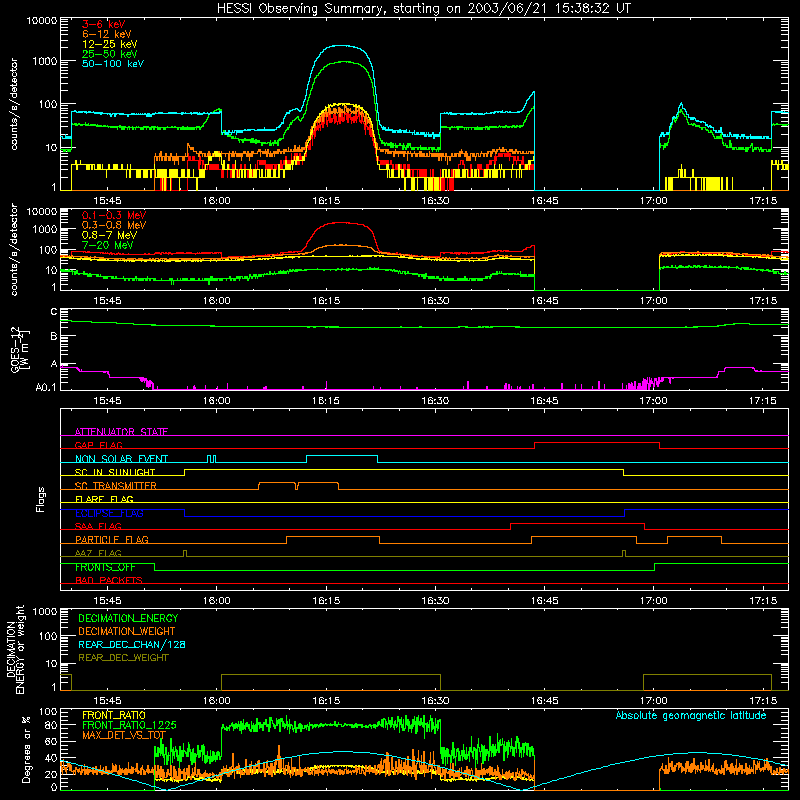
Task: Select the BAD_PACKETS flag label
Action: click(109, 580)
